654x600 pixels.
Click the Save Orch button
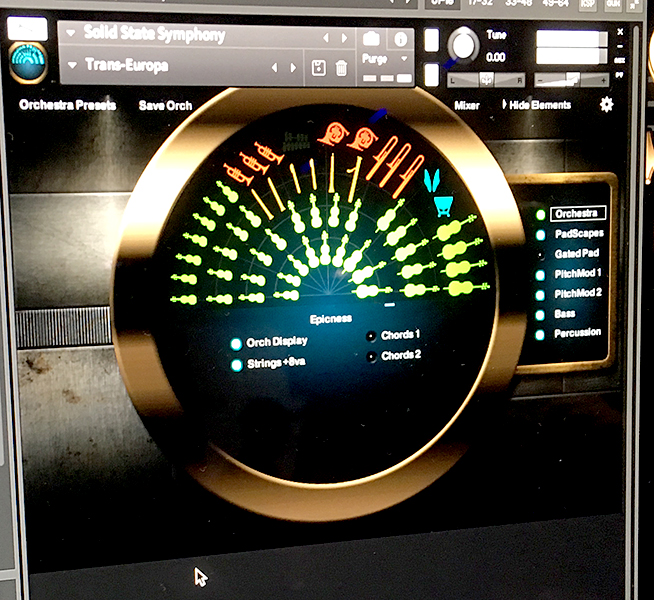pos(166,106)
